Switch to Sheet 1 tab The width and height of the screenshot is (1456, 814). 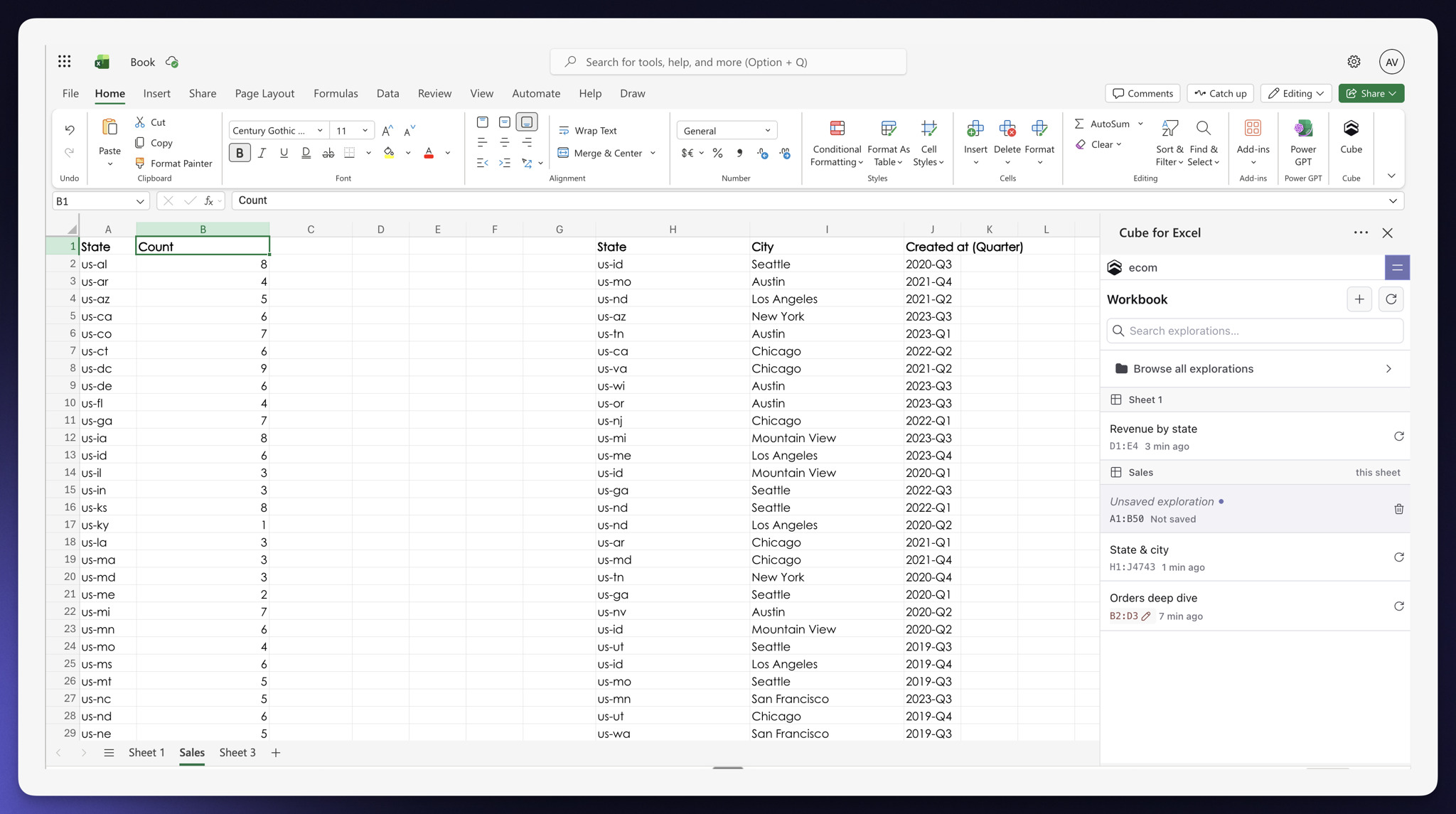coord(146,752)
